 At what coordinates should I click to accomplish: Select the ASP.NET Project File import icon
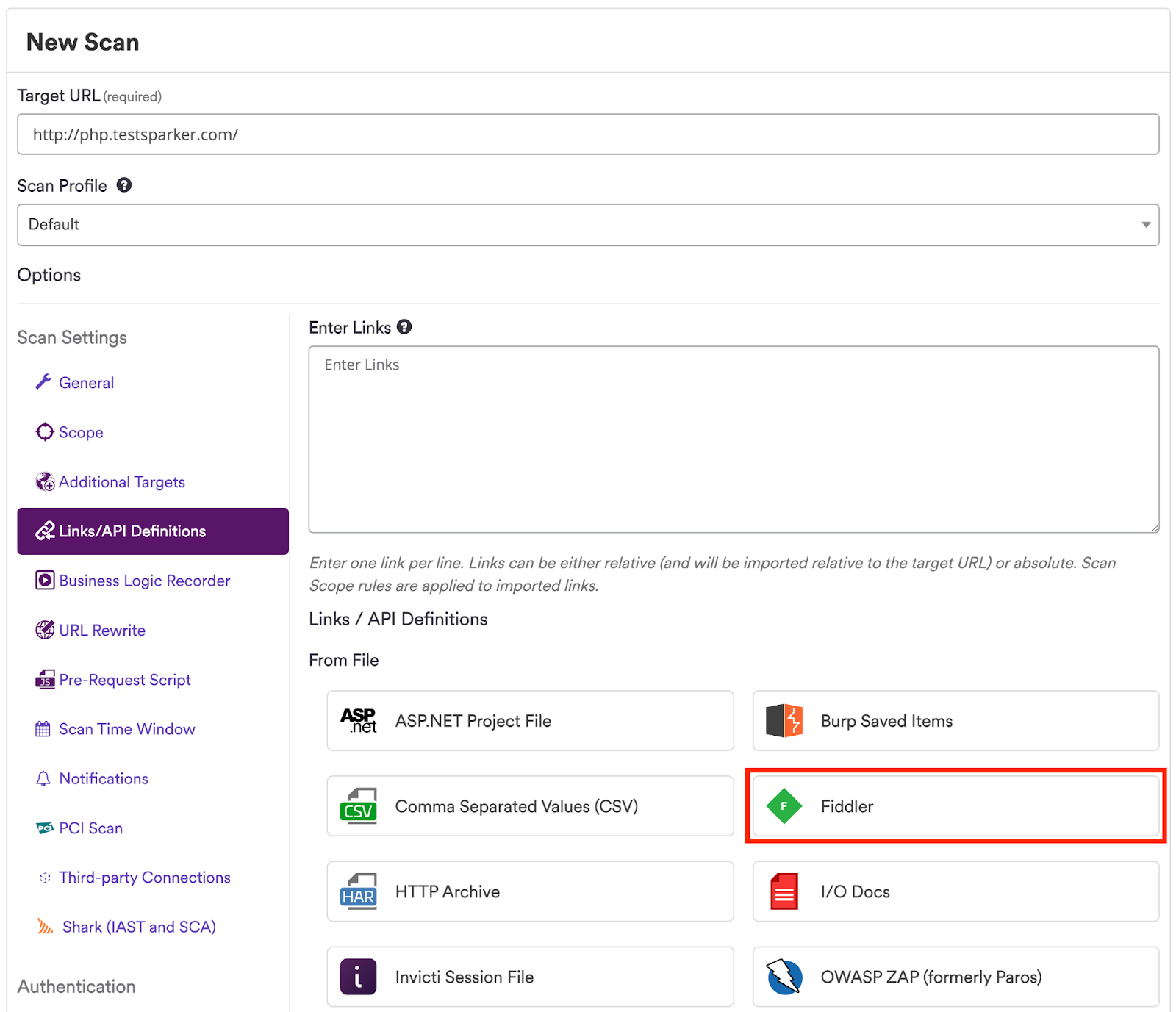pos(358,720)
